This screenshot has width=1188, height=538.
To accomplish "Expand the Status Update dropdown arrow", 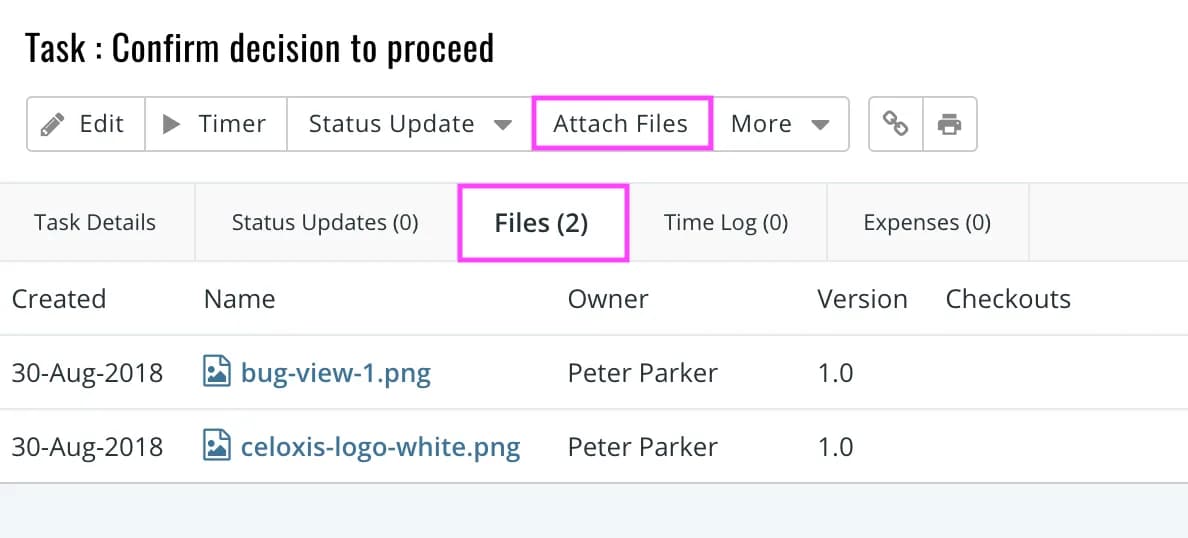I will (x=503, y=125).
